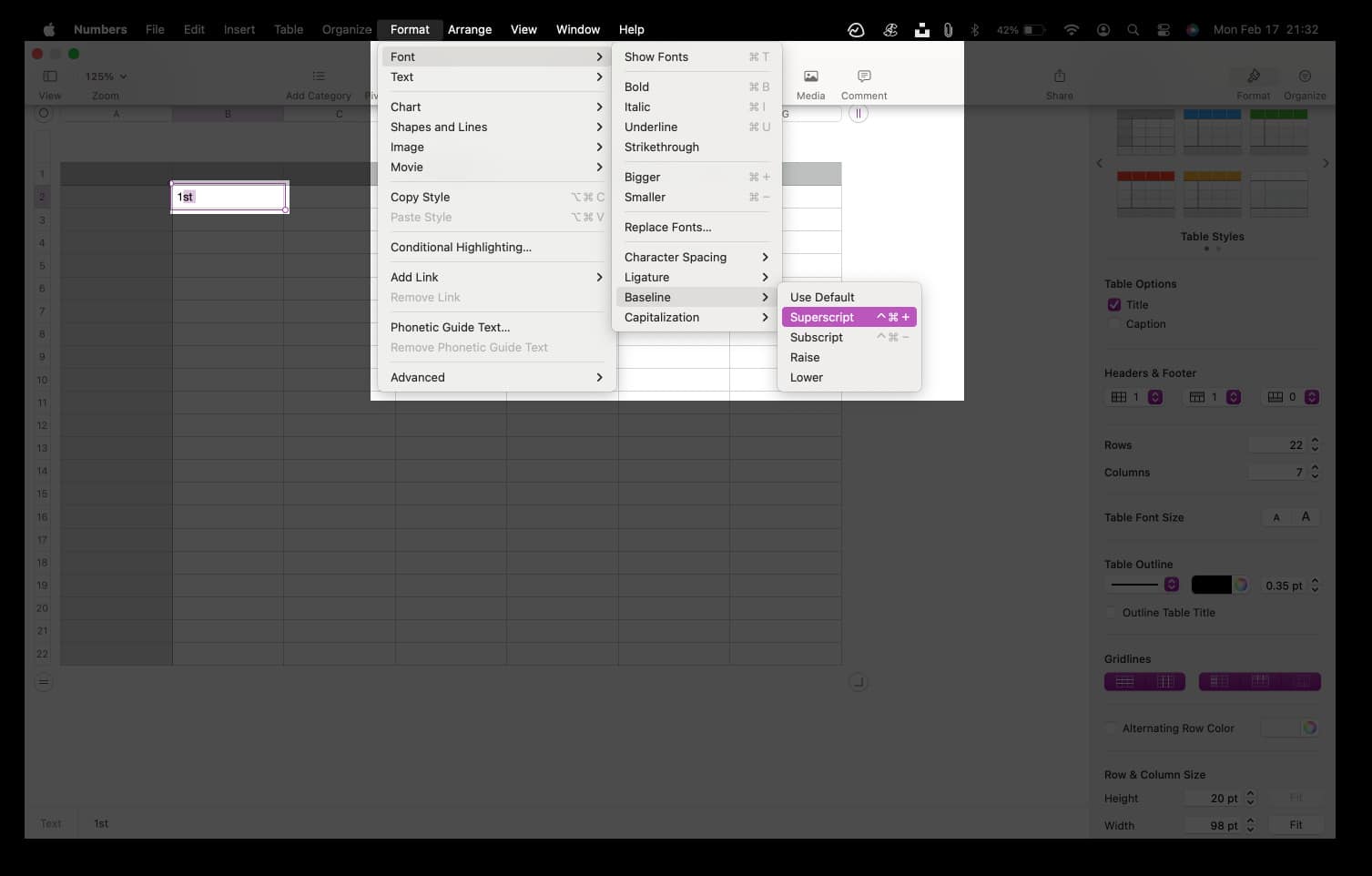This screenshot has width=1372, height=876.
Task: Open the Arrange menu in menu bar
Action: point(470,29)
